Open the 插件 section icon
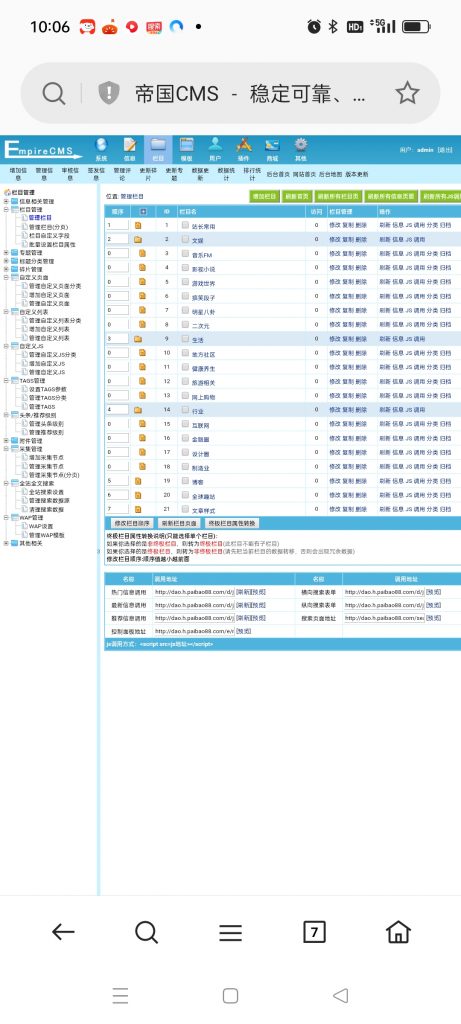Viewport: 461px width, 1024px height. click(244, 149)
